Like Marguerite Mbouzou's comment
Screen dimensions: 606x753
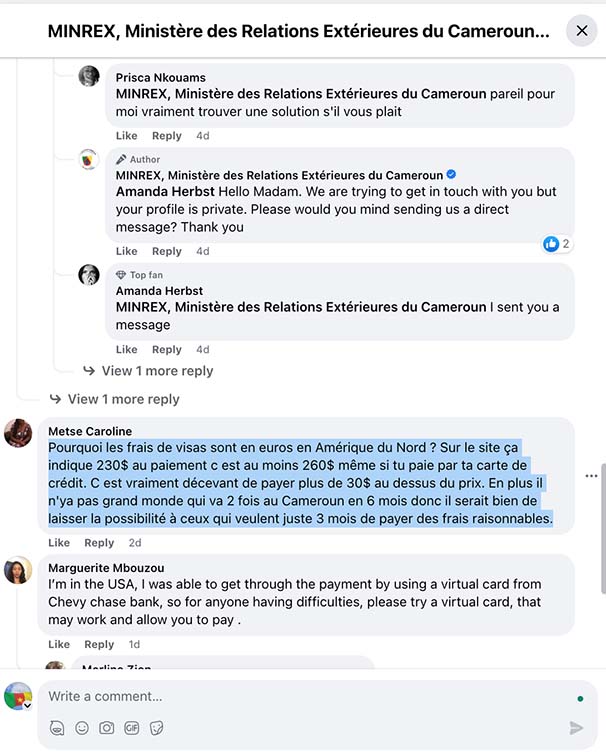(59, 645)
